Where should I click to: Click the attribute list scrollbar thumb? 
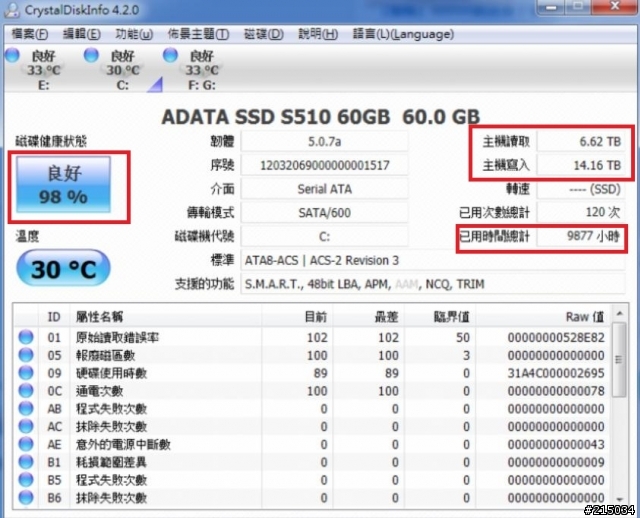(619, 360)
